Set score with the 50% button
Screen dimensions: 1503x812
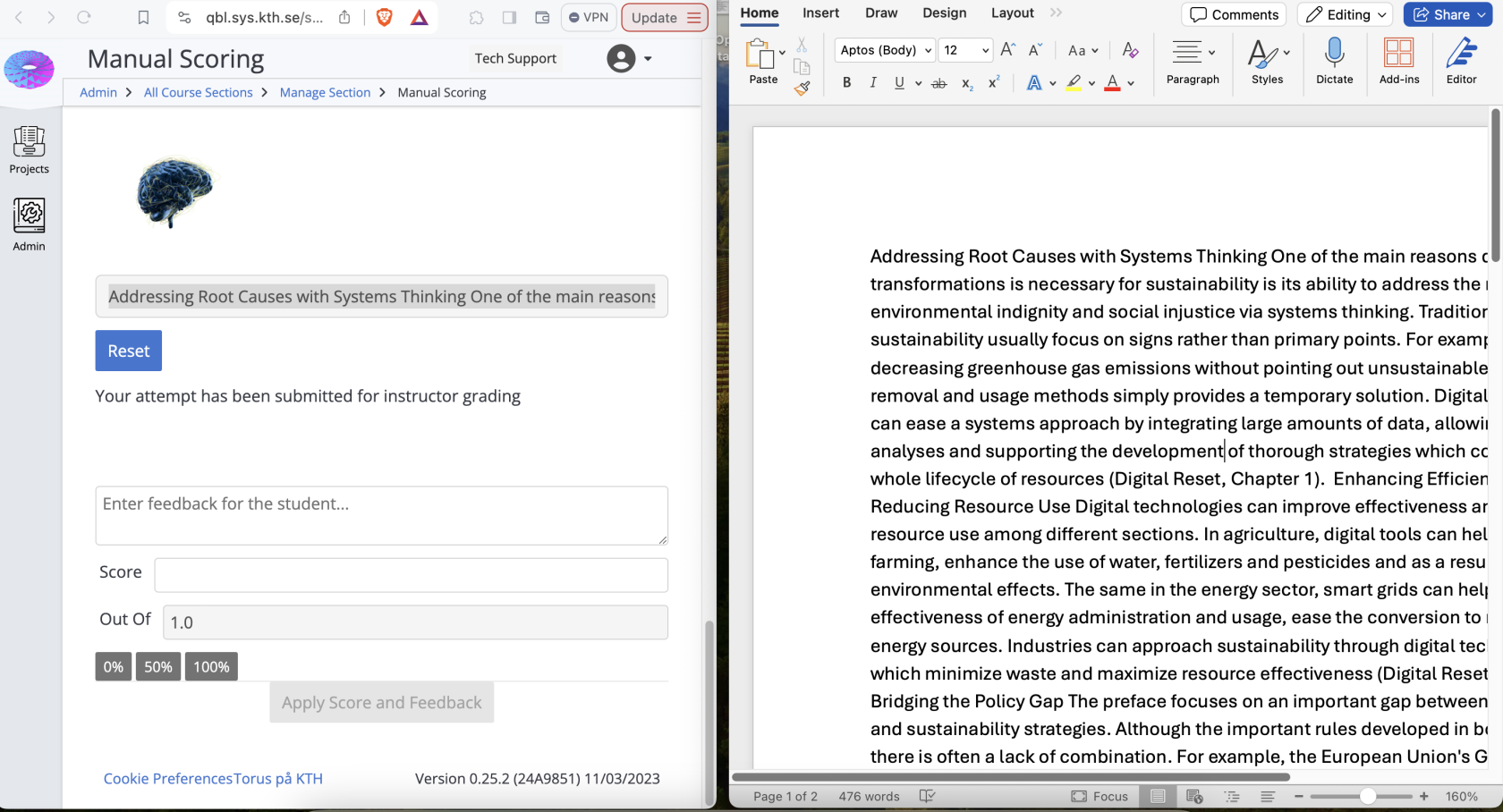click(158, 666)
